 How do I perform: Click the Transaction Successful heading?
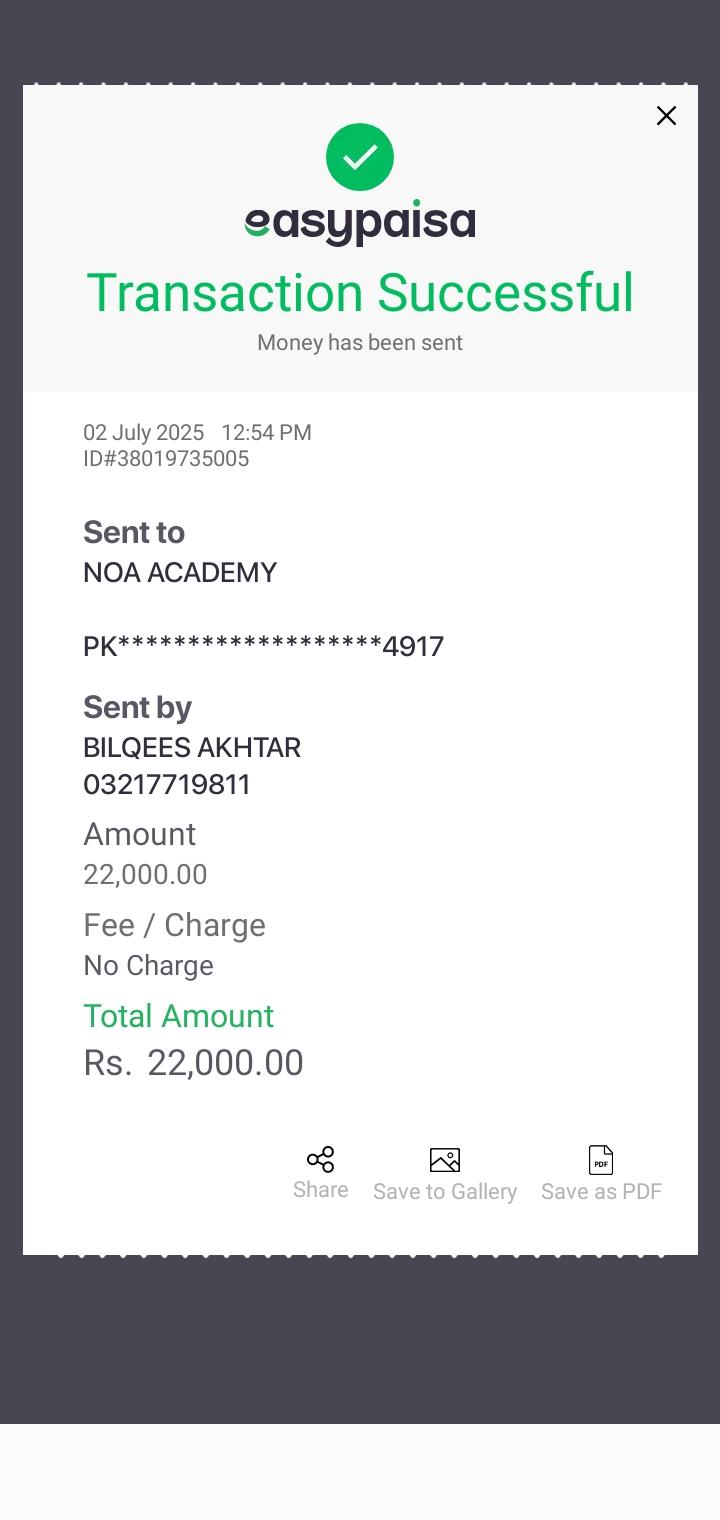tap(360, 293)
